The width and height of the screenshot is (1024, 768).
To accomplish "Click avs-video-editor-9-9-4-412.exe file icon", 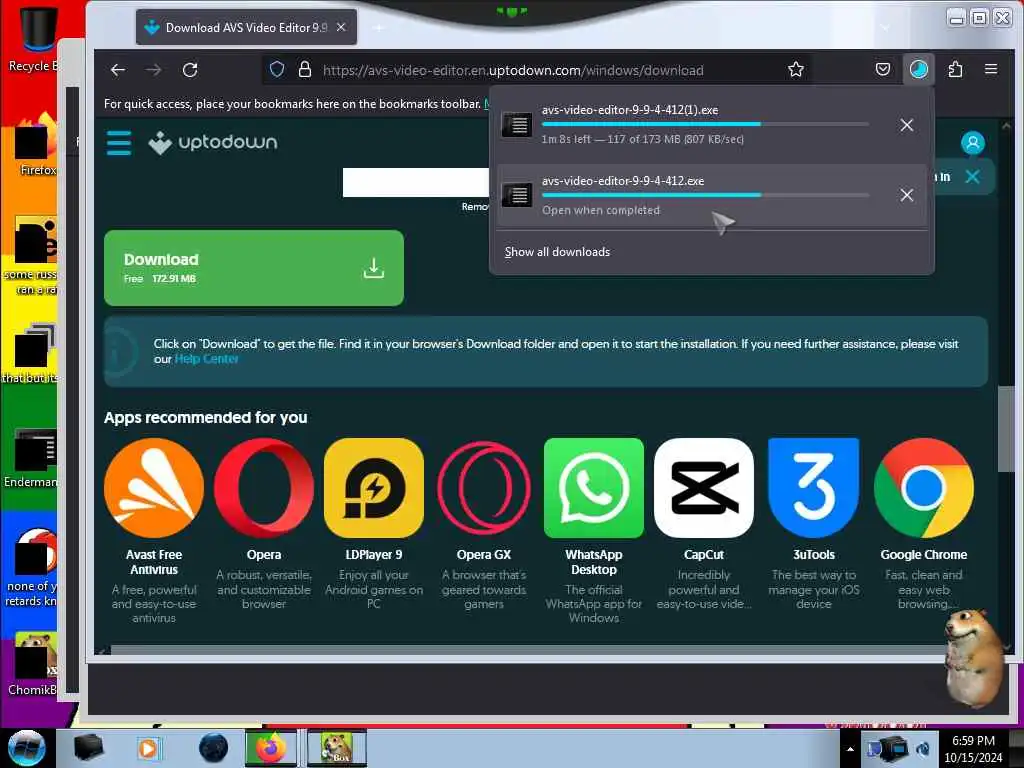I will [517, 195].
